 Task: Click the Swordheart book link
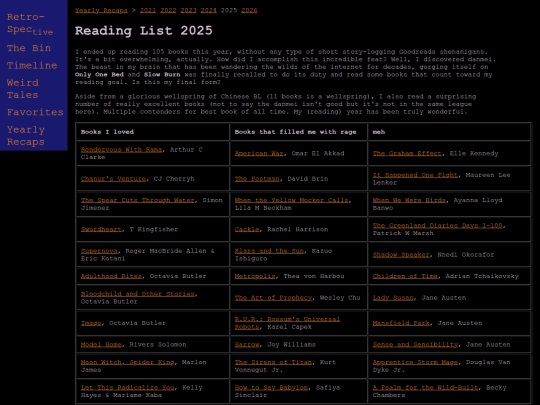[101, 229]
